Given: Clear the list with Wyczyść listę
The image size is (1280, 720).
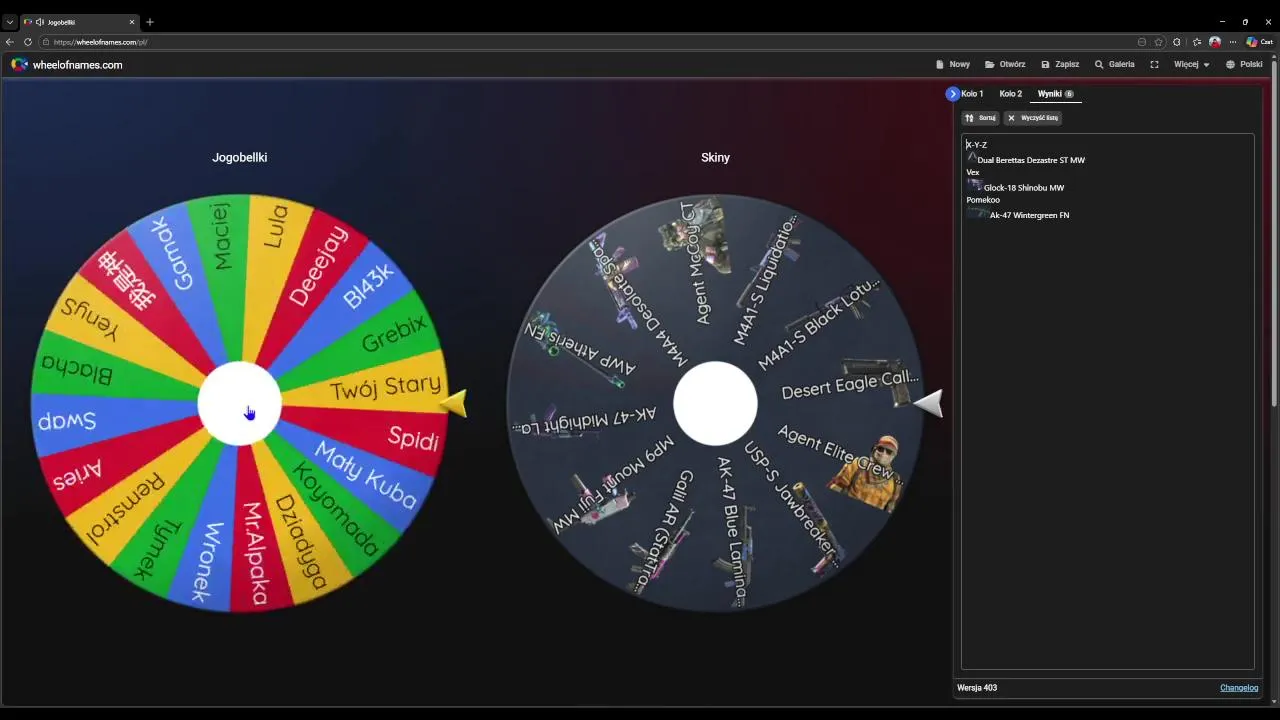Looking at the screenshot, I should click(1032, 118).
